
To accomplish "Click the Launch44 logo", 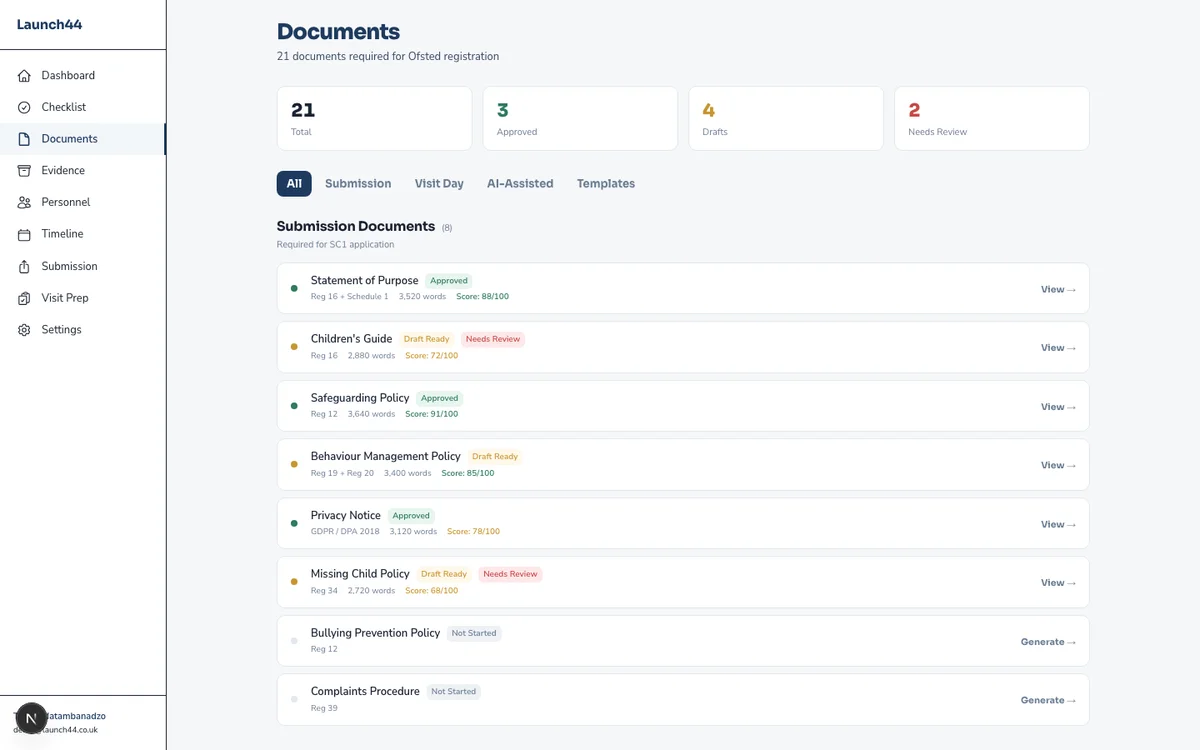I will pos(49,24).
